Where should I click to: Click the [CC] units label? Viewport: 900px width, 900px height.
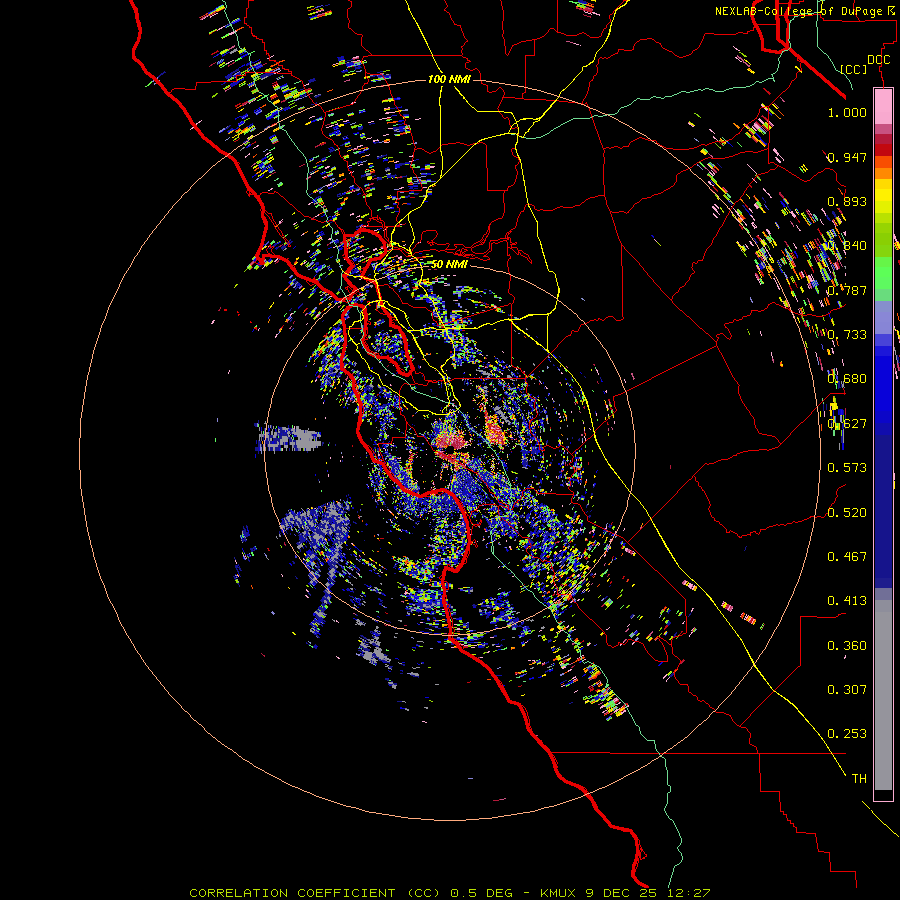coord(854,69)
